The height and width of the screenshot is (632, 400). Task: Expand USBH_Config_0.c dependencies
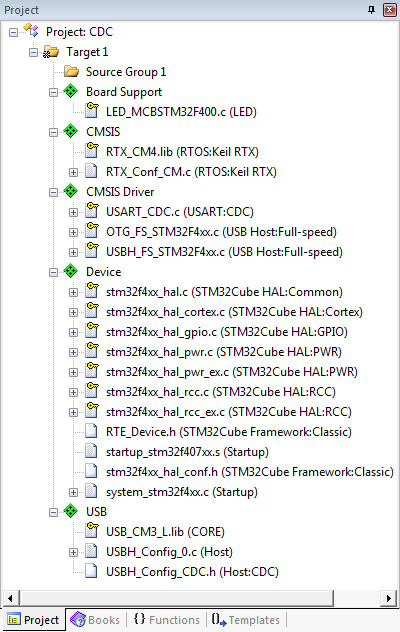point(73,552)
